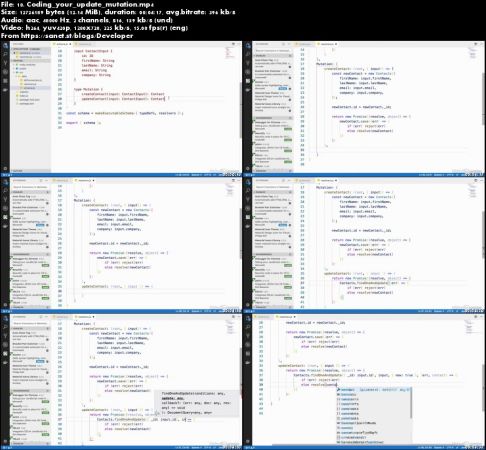
Task: Open the thumbnail showing the type Mutation schema
Action: [121, 108]
